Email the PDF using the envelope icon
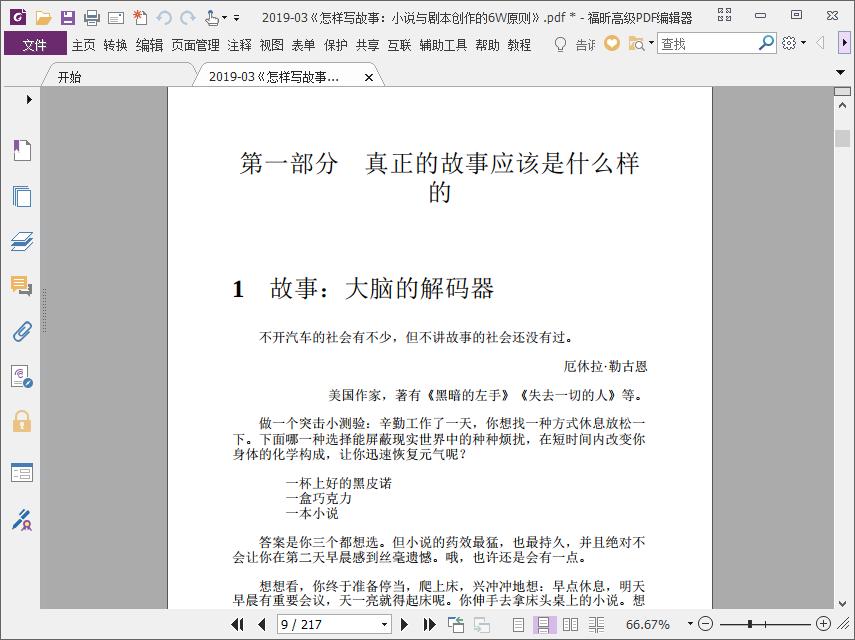The image size is (855, 640). (x=116, y=19)
